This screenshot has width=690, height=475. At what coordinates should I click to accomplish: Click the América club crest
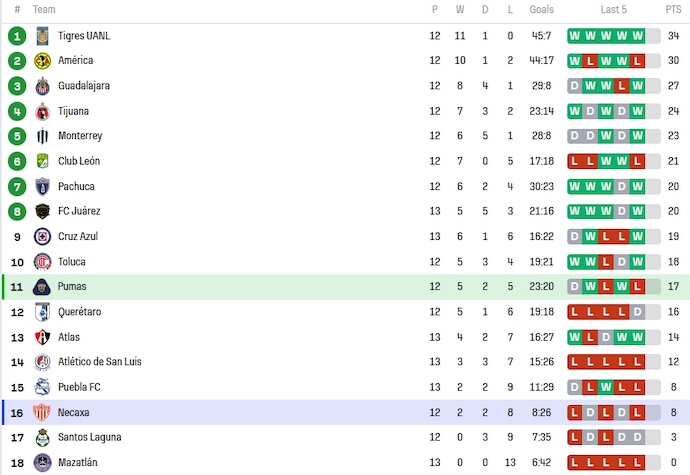[43, 61]
